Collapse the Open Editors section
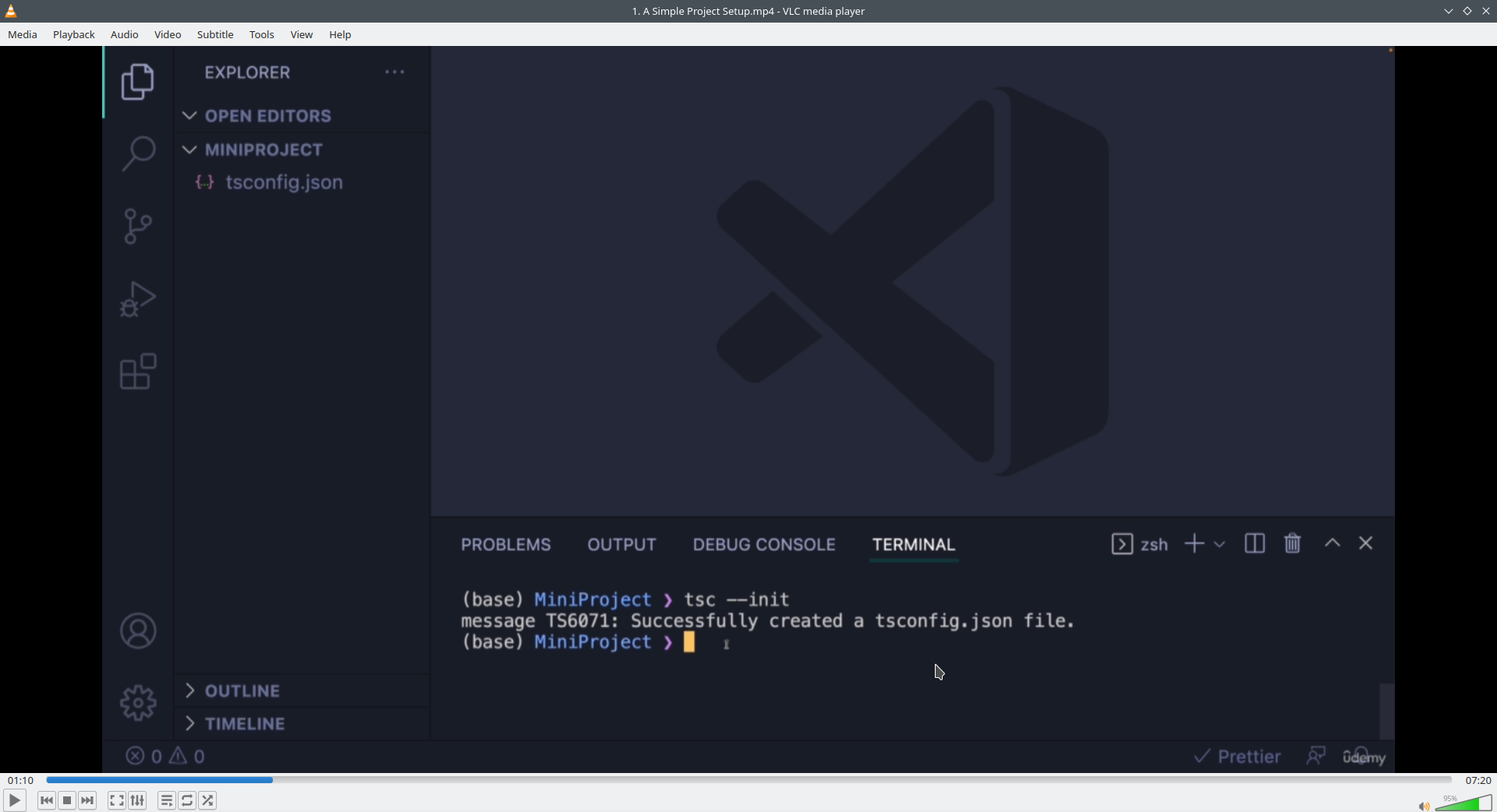The image size is (1497, 812). point(189,116)
